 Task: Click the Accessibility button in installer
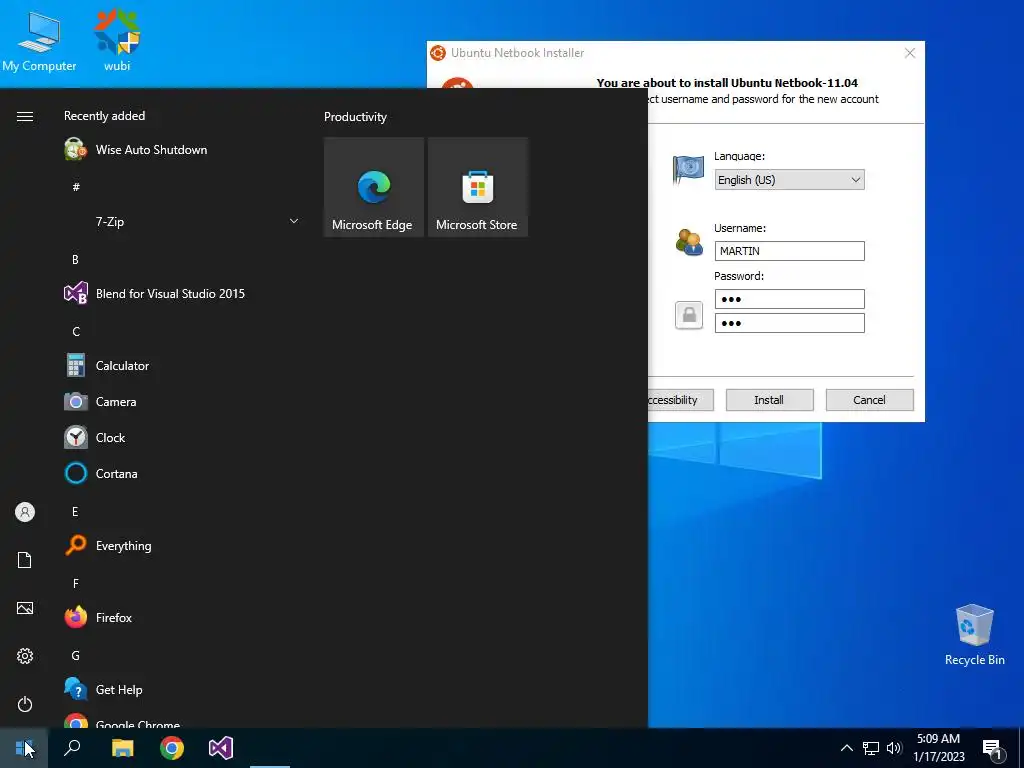coord(680,400)
